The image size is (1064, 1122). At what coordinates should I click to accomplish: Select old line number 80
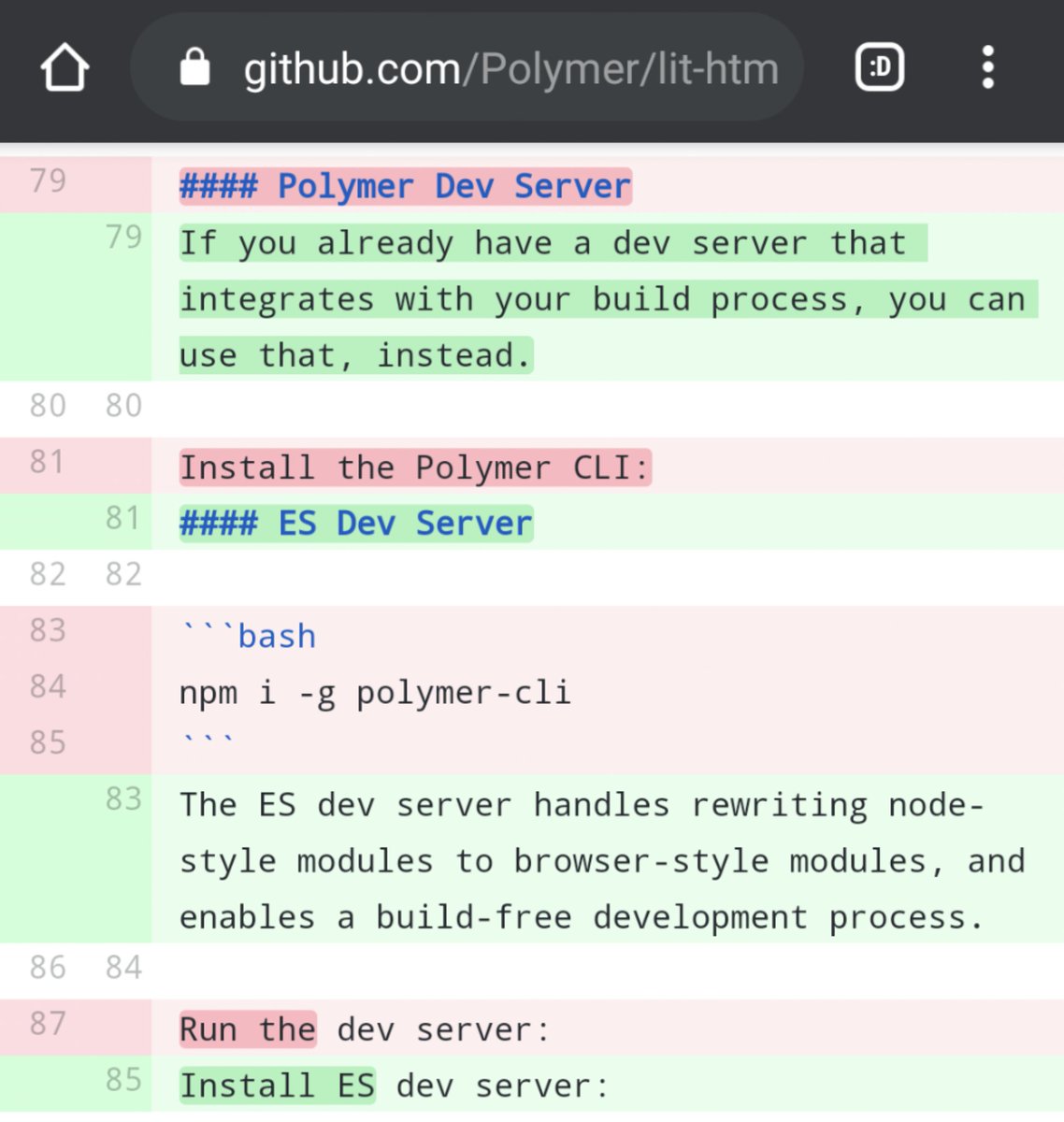point(48,405)
